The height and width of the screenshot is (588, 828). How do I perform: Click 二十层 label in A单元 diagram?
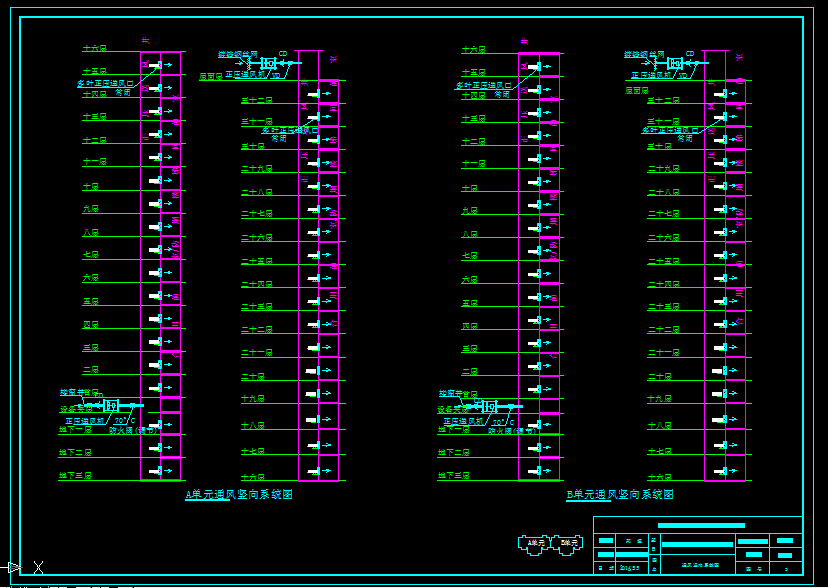(253, 376)
